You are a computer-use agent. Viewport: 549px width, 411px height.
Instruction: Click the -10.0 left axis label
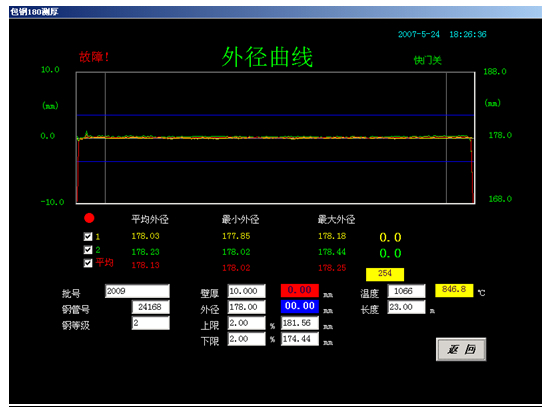(53, 202)
